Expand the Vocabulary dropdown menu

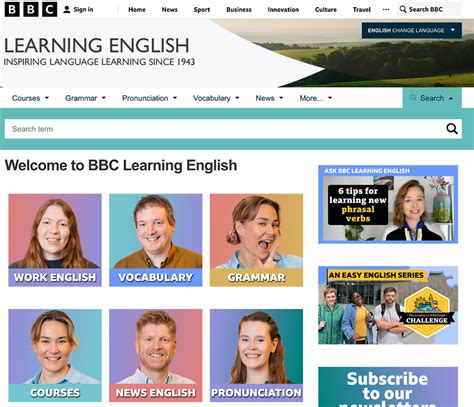pos(216,98)
